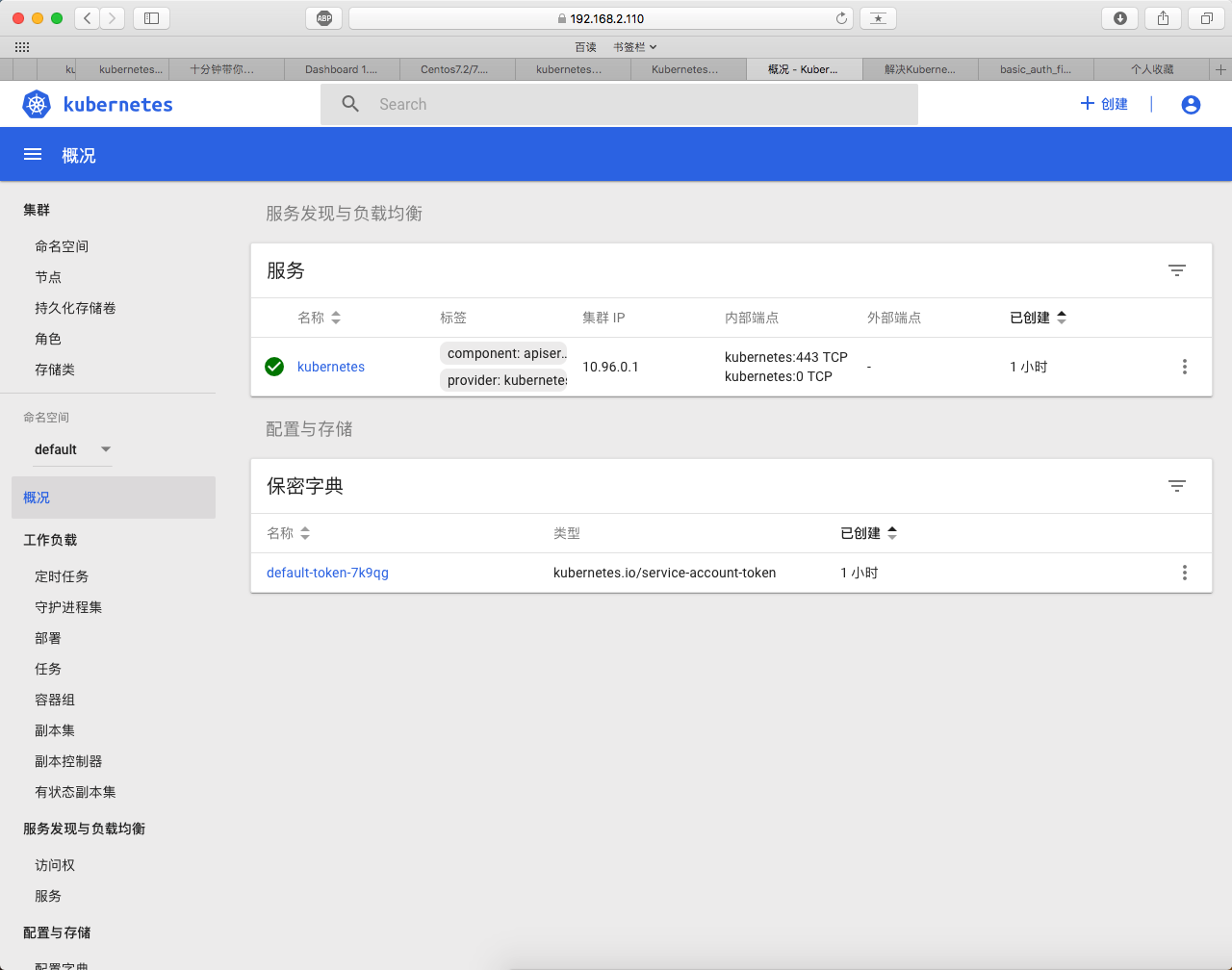Click the Search input field
This screenshot has height=970, width=1232.
click(635, 104)
